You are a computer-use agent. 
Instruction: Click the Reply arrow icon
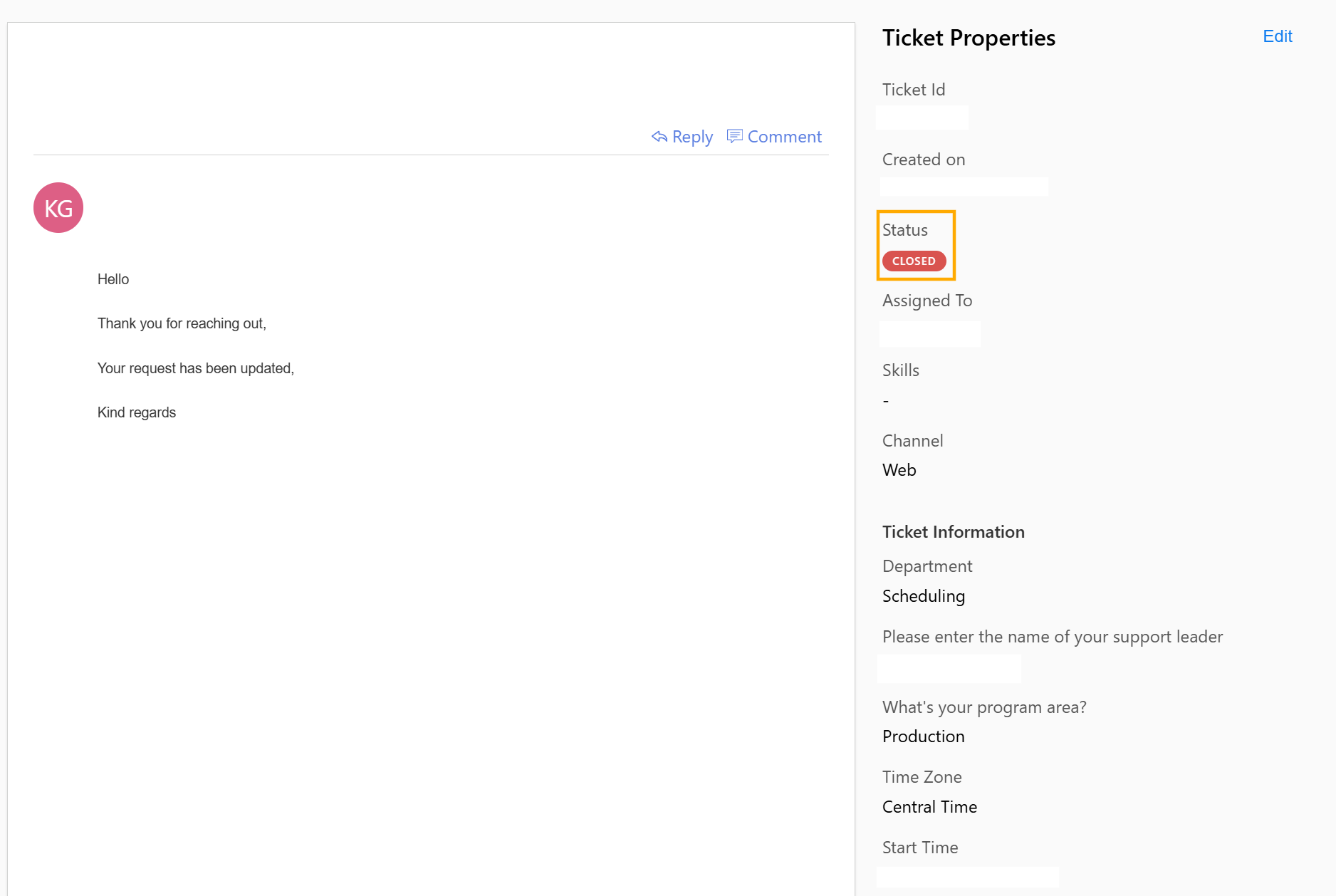pos(659,137)
